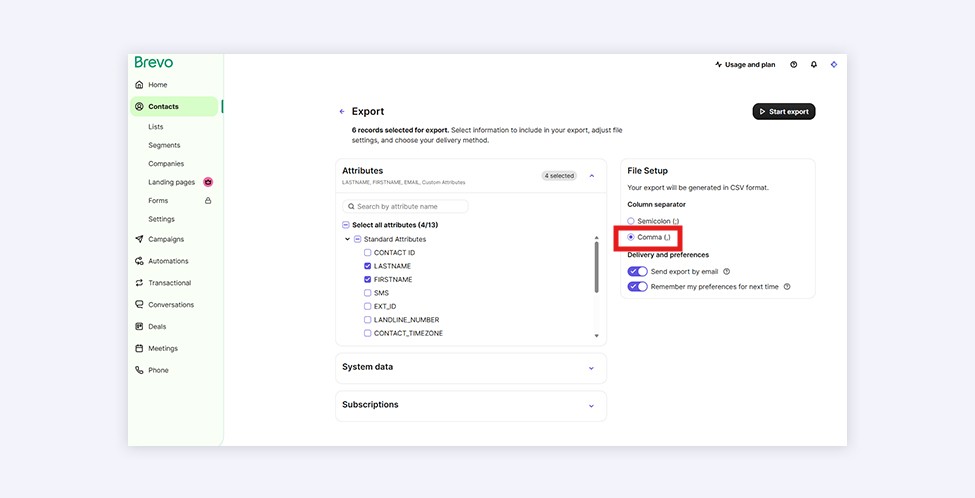Open Companies under Contacts
This screenshot has width=975, height=498.
[x=166, y=164]
